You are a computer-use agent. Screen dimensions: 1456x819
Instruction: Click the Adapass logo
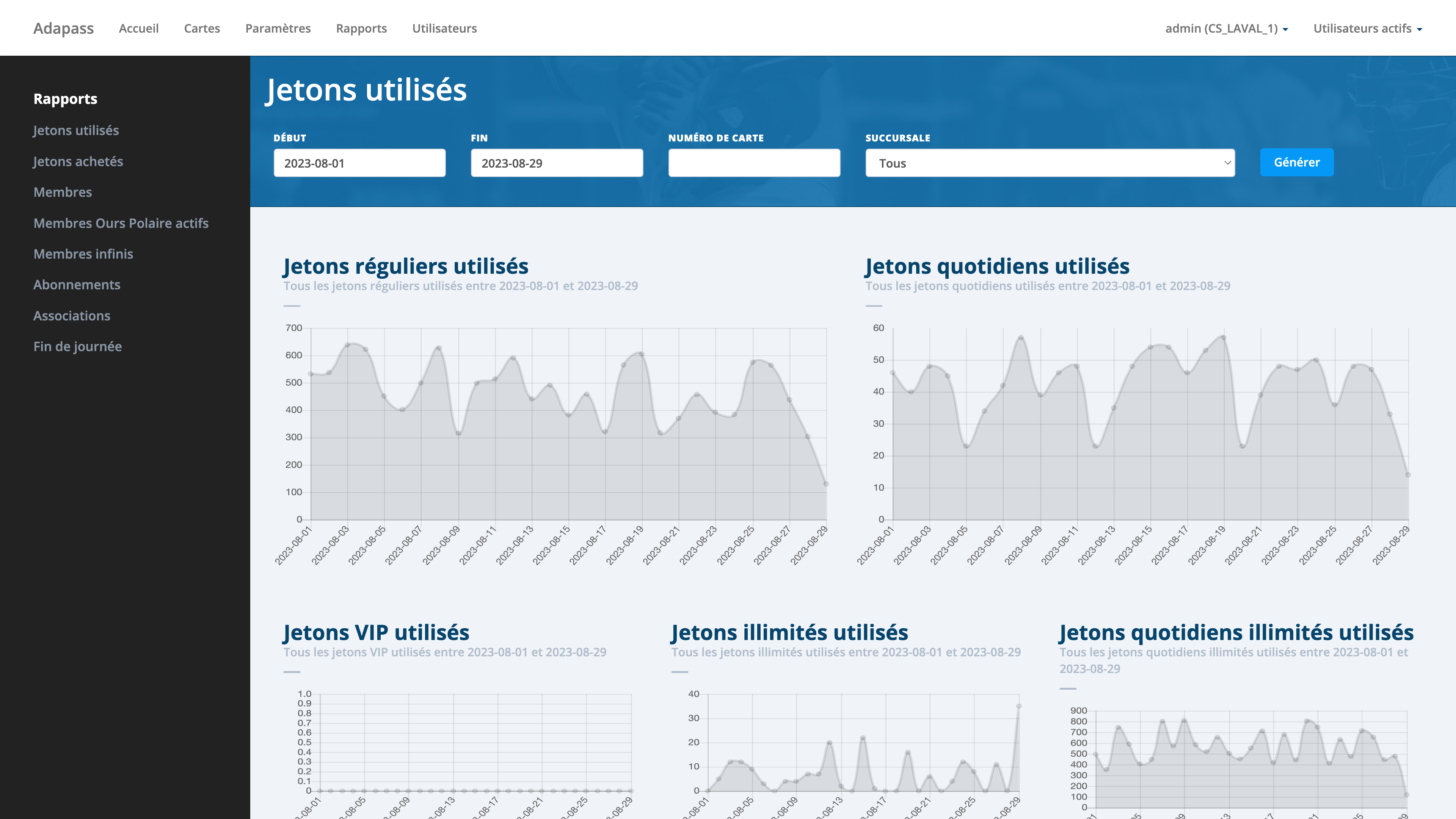[63, 28]
